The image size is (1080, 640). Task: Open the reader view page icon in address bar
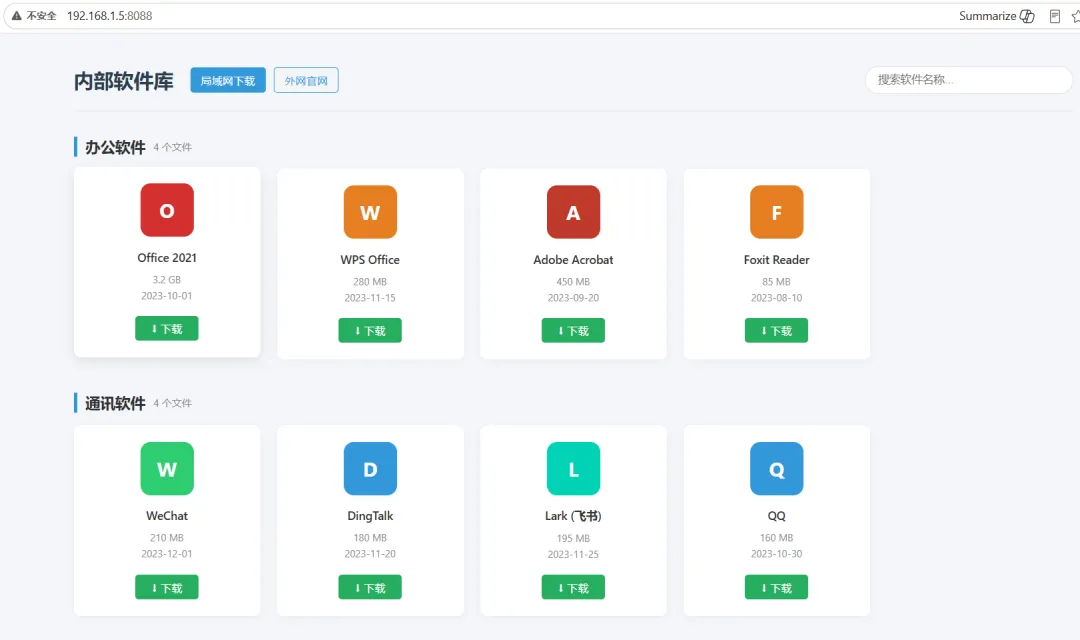click(1055, 16)
